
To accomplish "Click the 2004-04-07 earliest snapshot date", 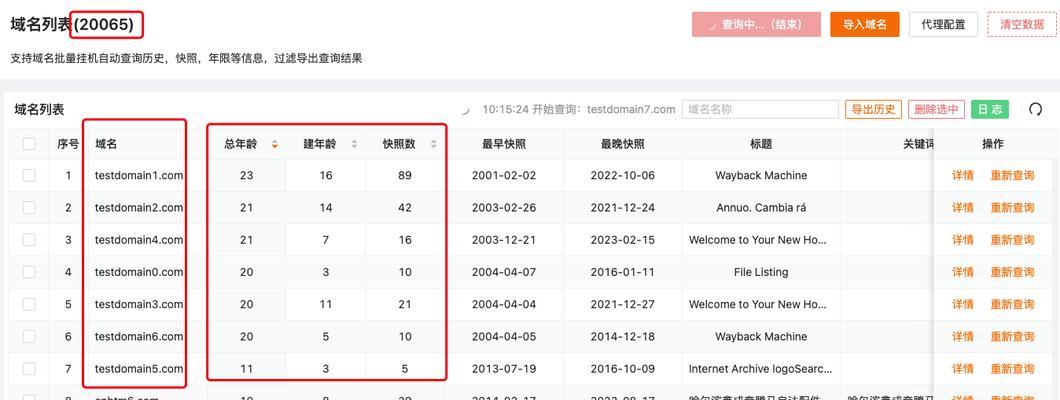I will click(x=504, y=272).
